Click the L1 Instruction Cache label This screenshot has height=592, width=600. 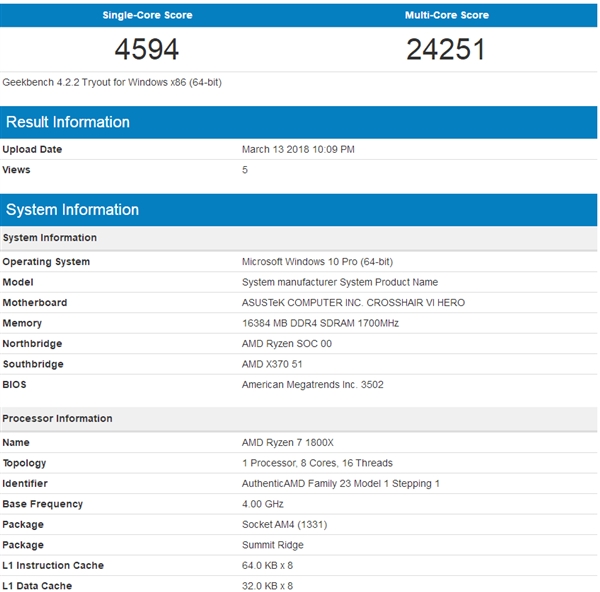(53, 566)
